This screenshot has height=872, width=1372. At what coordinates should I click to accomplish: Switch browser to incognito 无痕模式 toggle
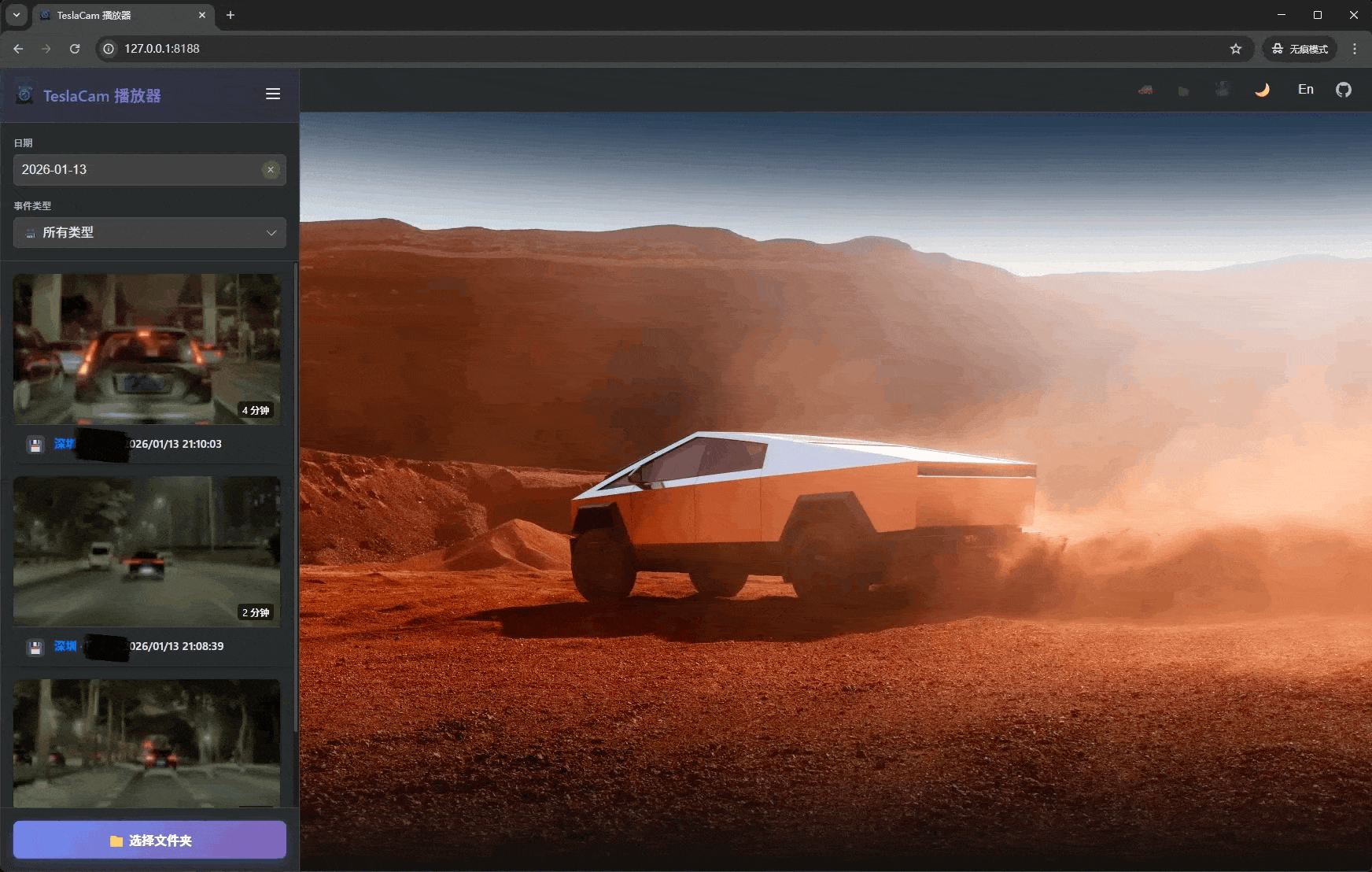pos(1300,48)
